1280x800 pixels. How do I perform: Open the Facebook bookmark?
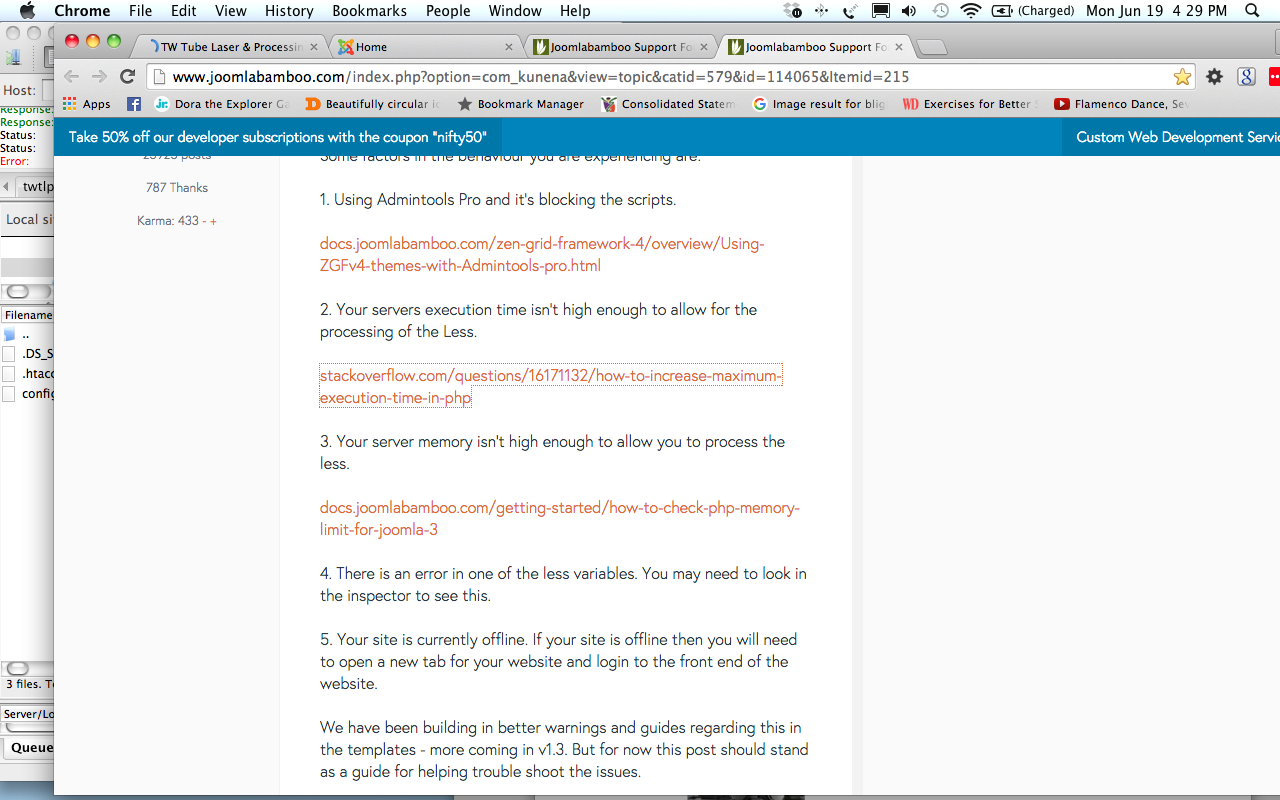point(134,104)
